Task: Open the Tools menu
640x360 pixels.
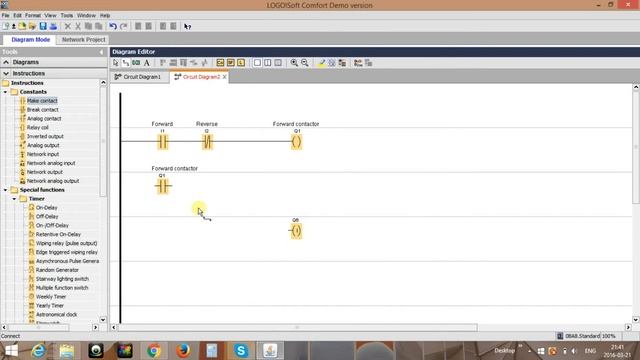Action: [x=67, y=16]
